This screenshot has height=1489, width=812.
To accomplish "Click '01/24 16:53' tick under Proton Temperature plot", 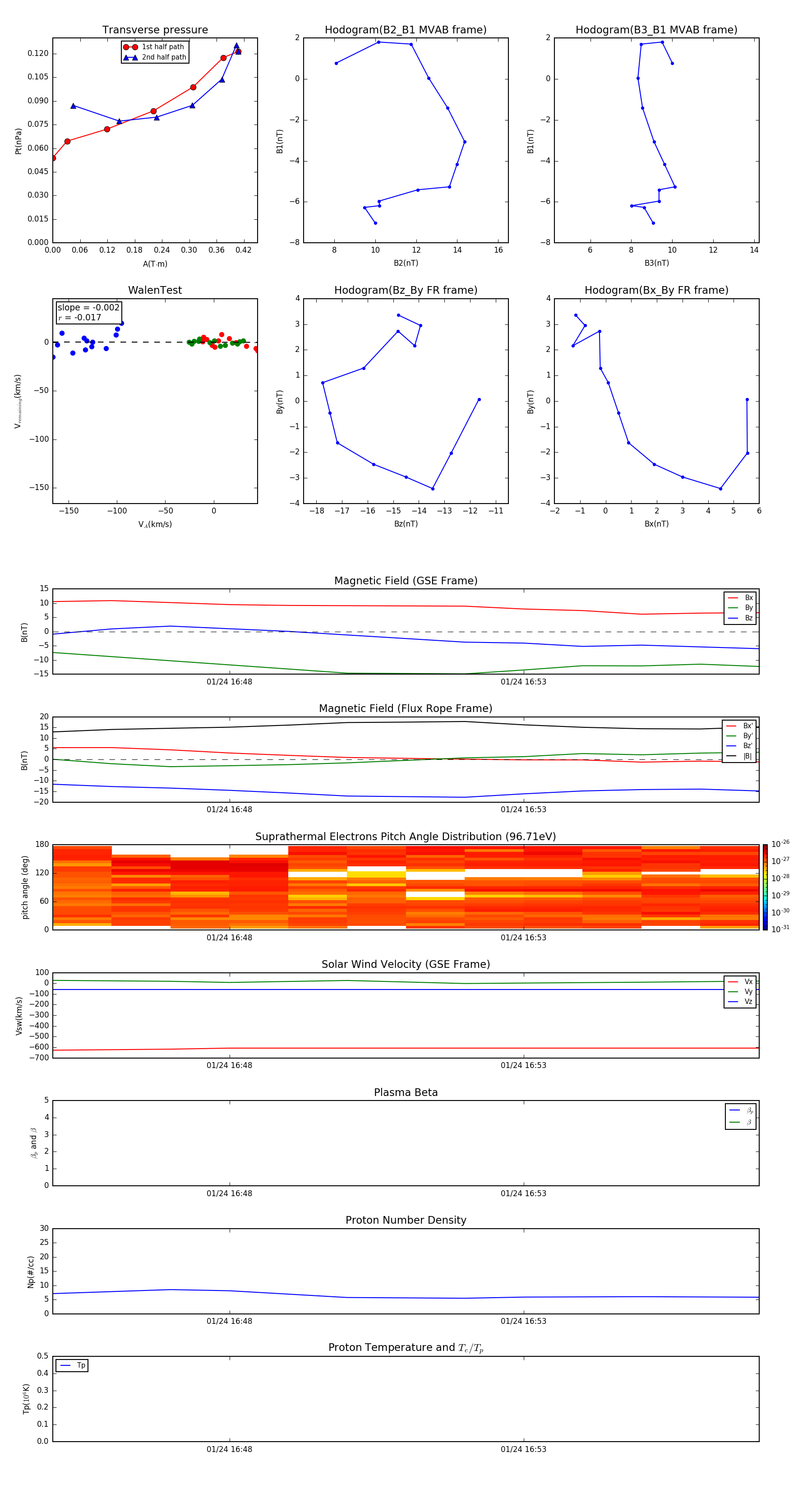I will (x=524, y=1449).
